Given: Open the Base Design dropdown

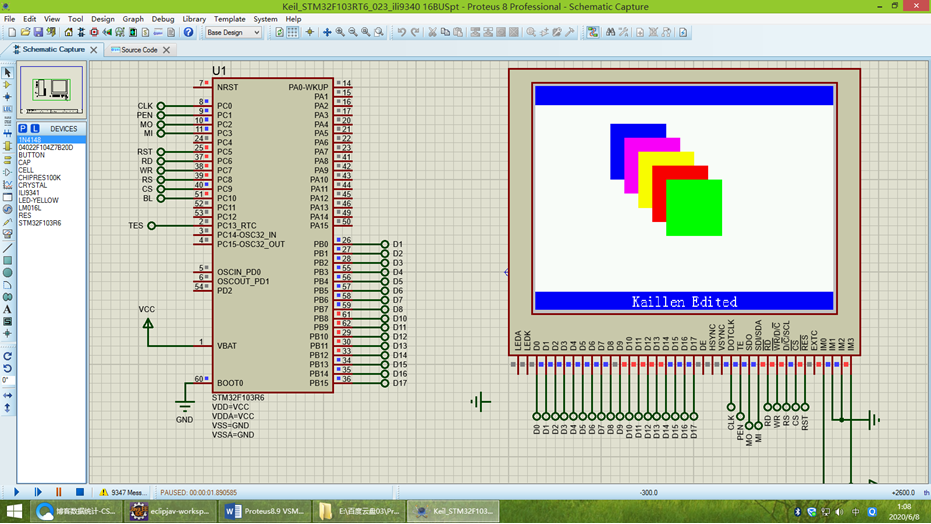Looking at the screenshot, I should 233,33.
